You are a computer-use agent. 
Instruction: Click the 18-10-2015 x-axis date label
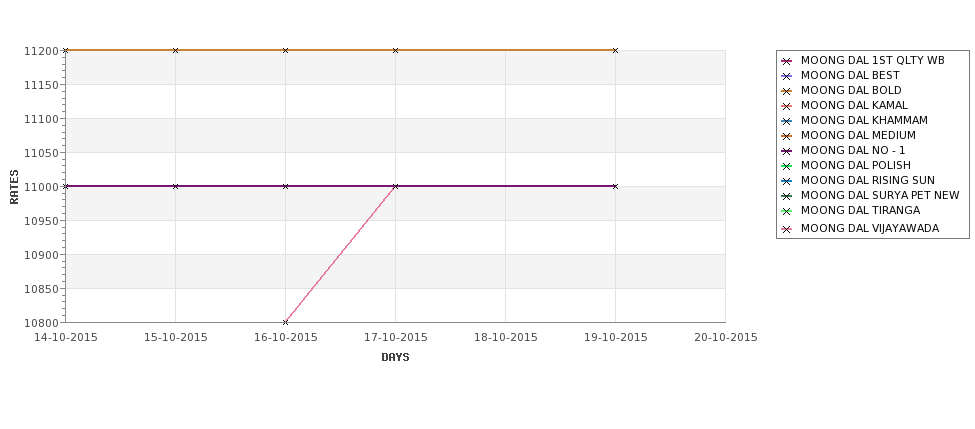point(506,338)
